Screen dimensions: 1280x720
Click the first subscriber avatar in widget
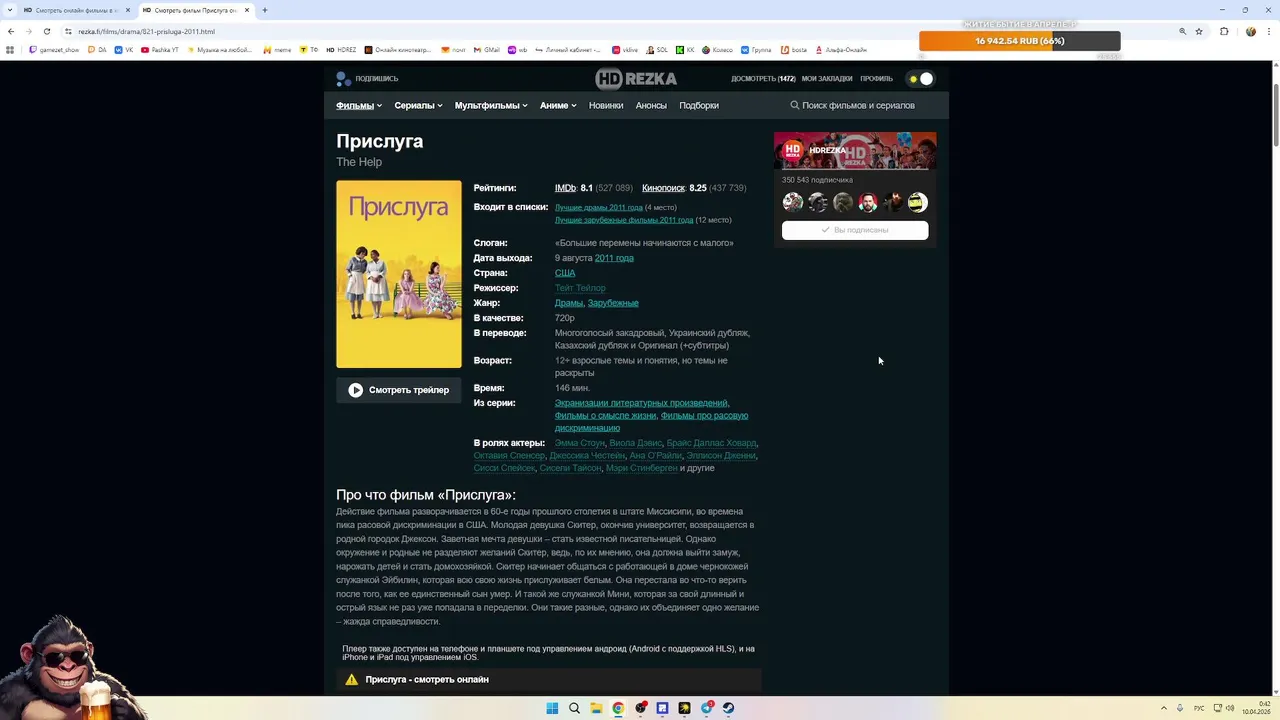point(793,203)
